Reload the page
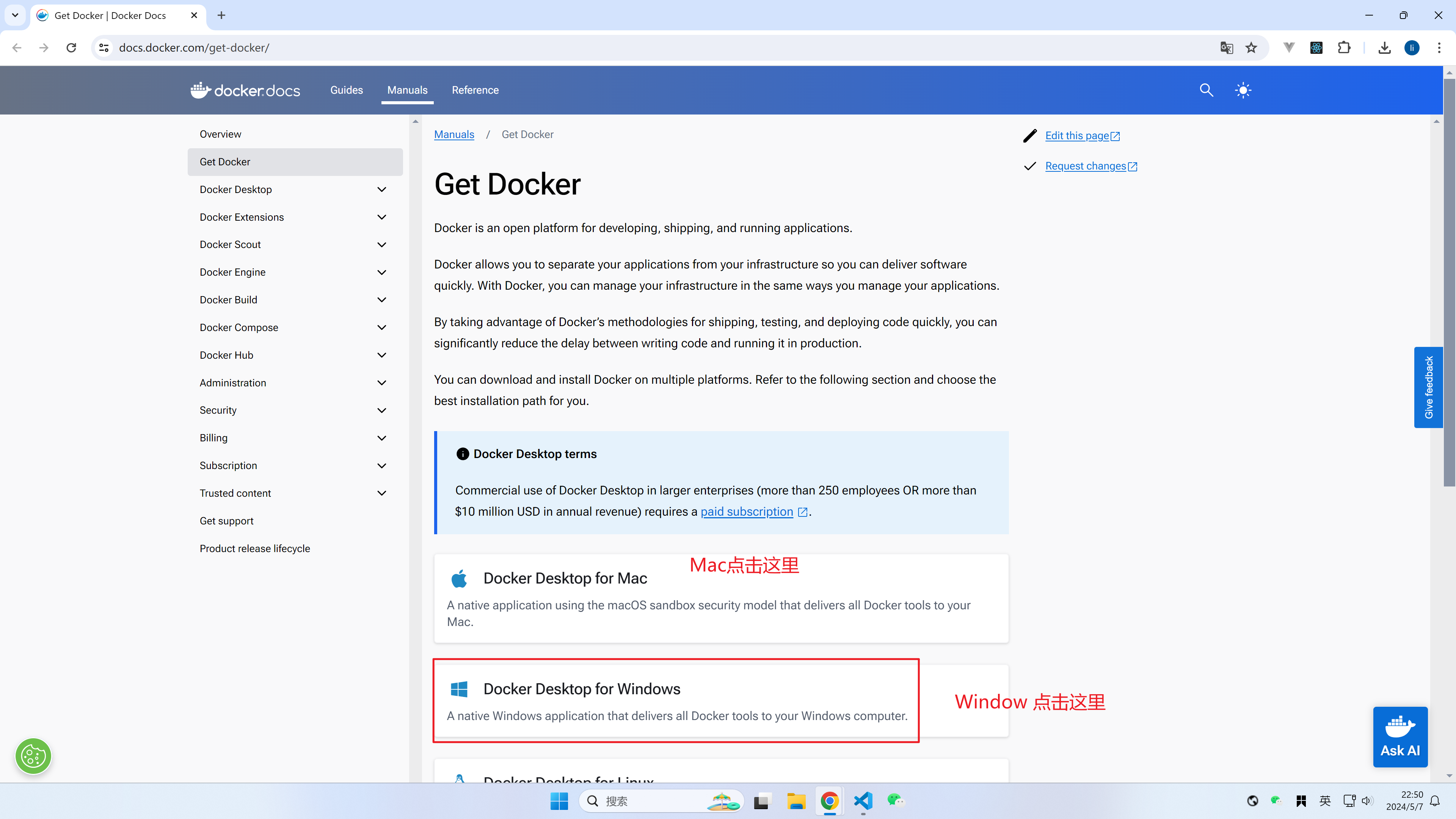1456x819 pixels. click(x=71, y=48)
